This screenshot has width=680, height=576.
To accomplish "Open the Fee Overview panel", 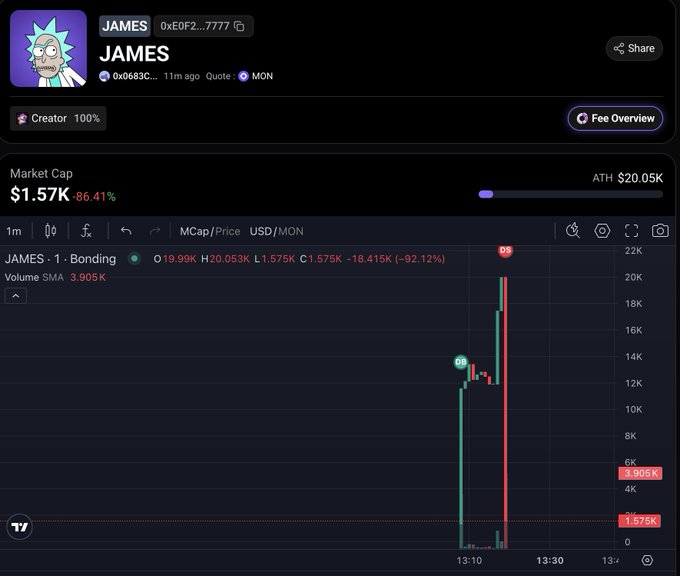I will (x=615, y=118).
